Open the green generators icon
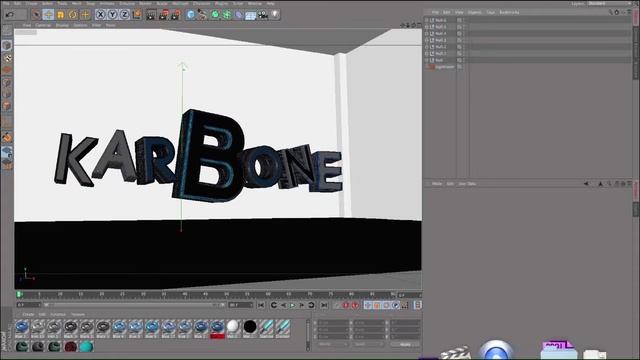The height and width of the screenshot is (360, 640). (x=215, y=15)
